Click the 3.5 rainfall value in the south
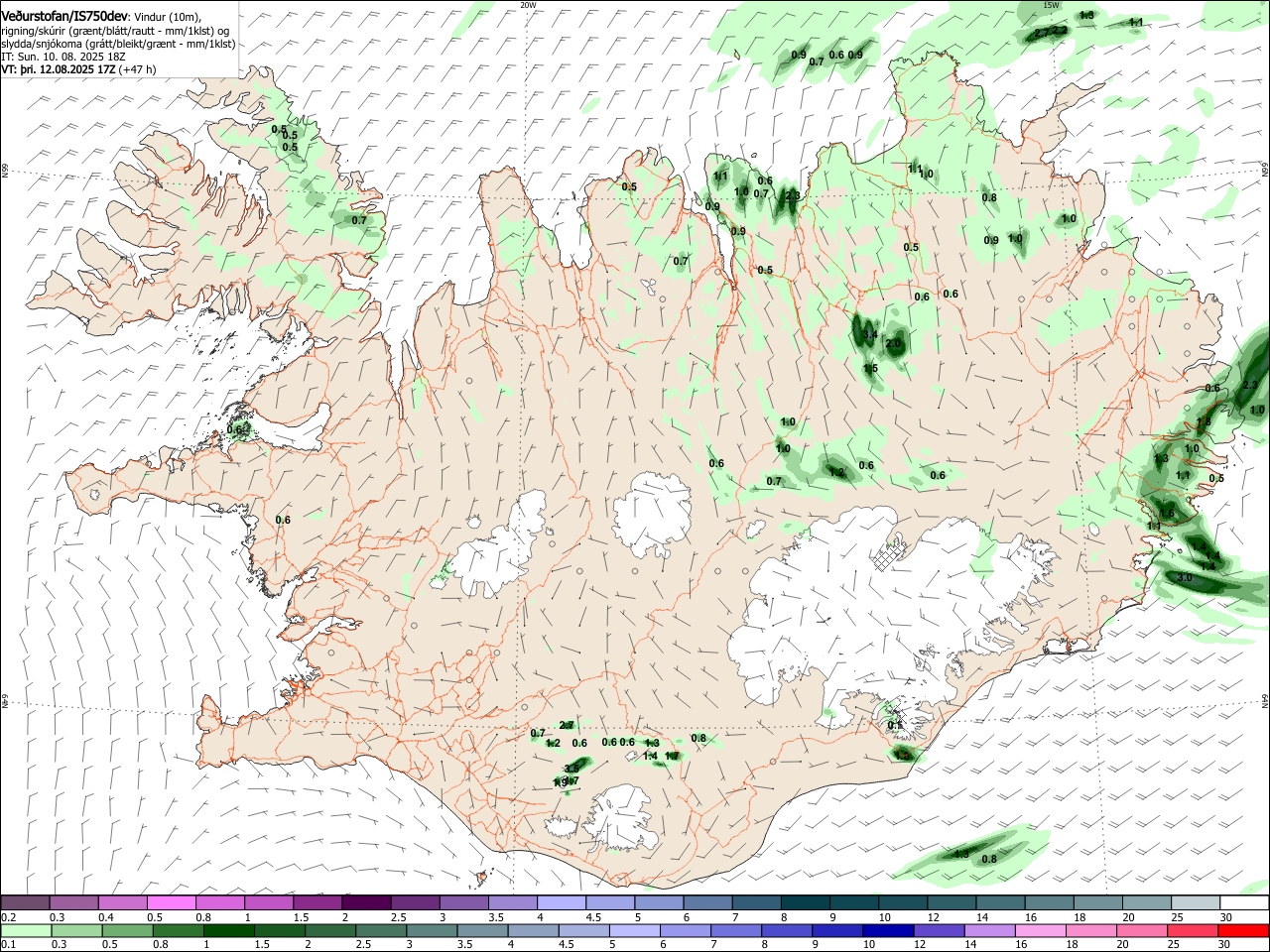Image resolution: width=1270 pixels, height=952 pixels. tap(571, 769)
